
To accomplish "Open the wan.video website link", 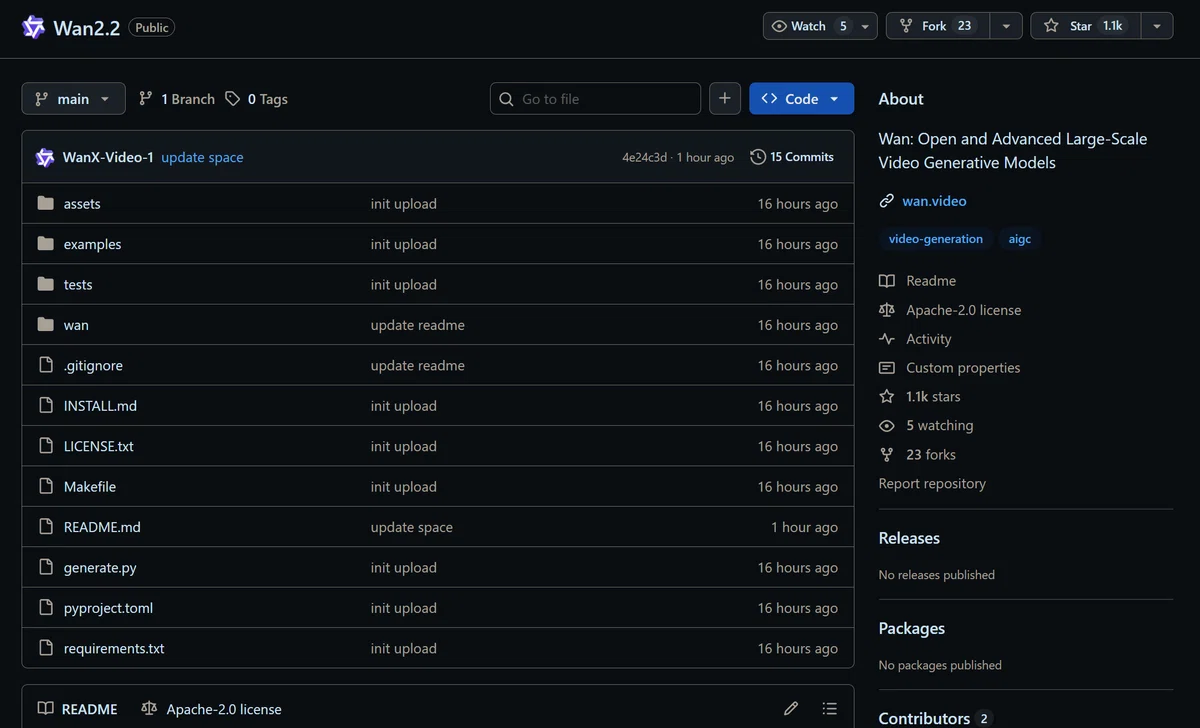I will click(934, 201).
